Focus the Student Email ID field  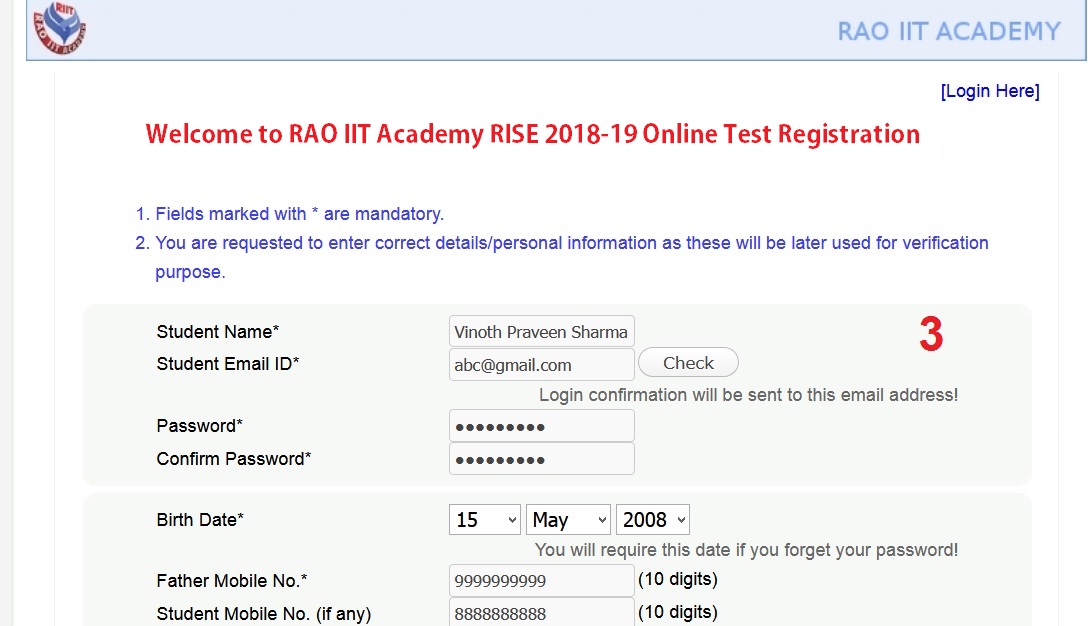point(541,364)
